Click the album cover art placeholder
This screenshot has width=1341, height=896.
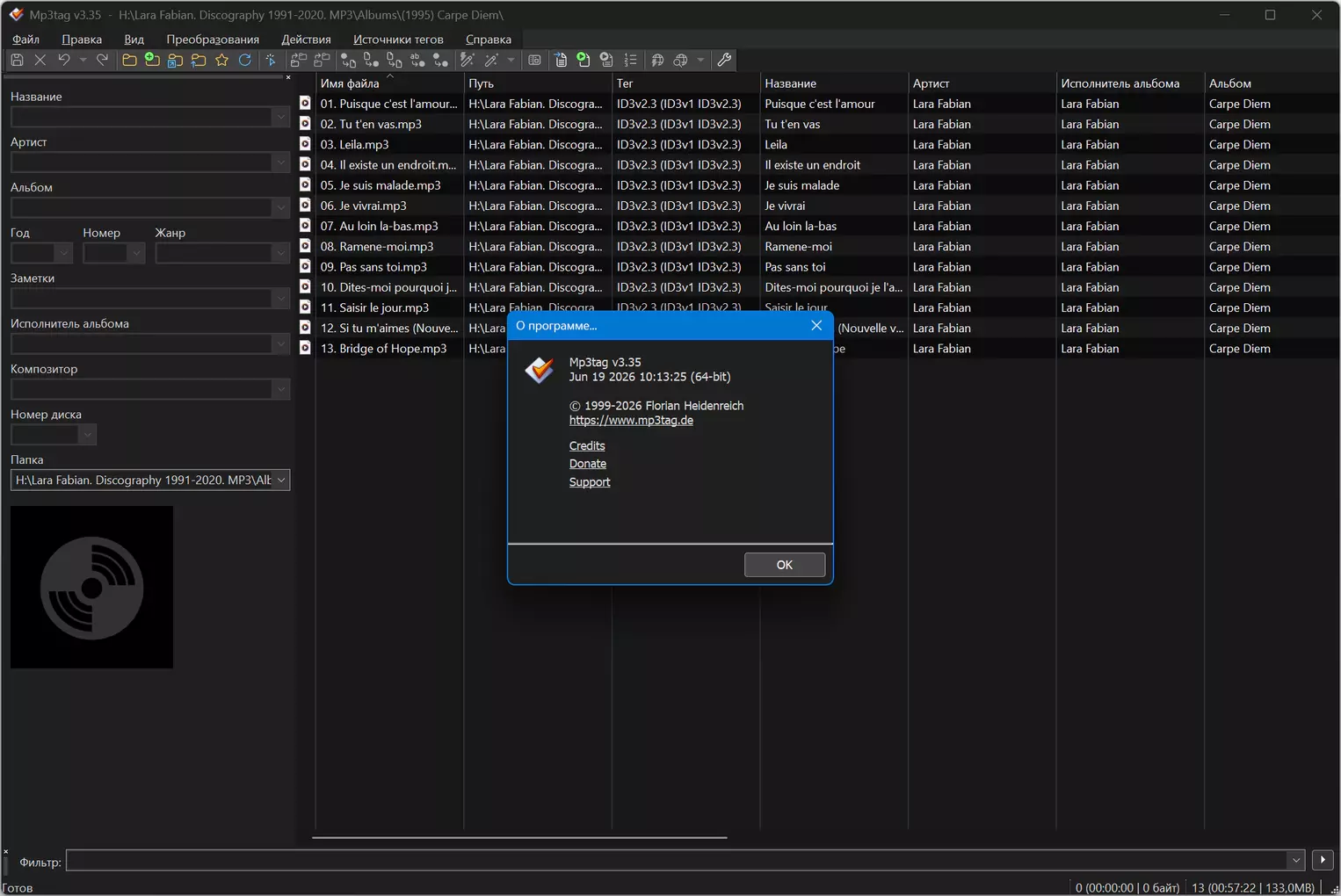coord(91,587)
